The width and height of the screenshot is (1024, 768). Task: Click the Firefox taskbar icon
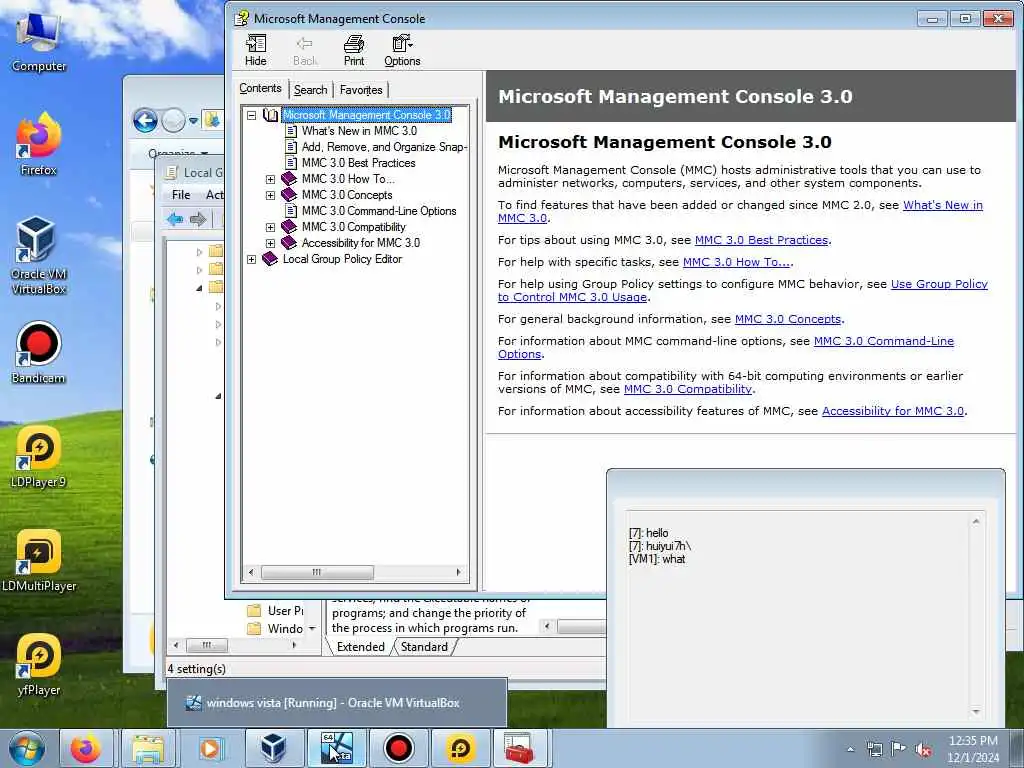[86, 748]
